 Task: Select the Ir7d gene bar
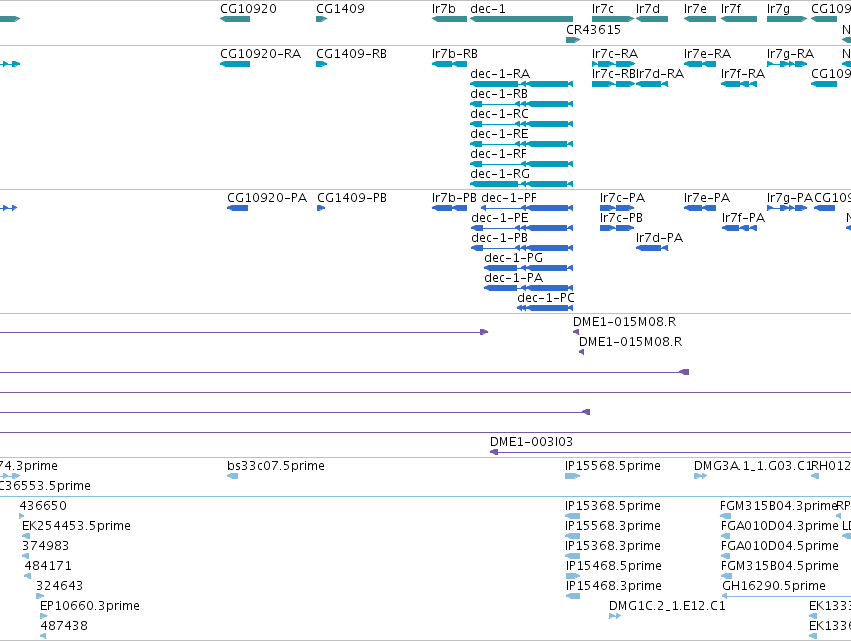pyautogui.click(x=652, y=19)
